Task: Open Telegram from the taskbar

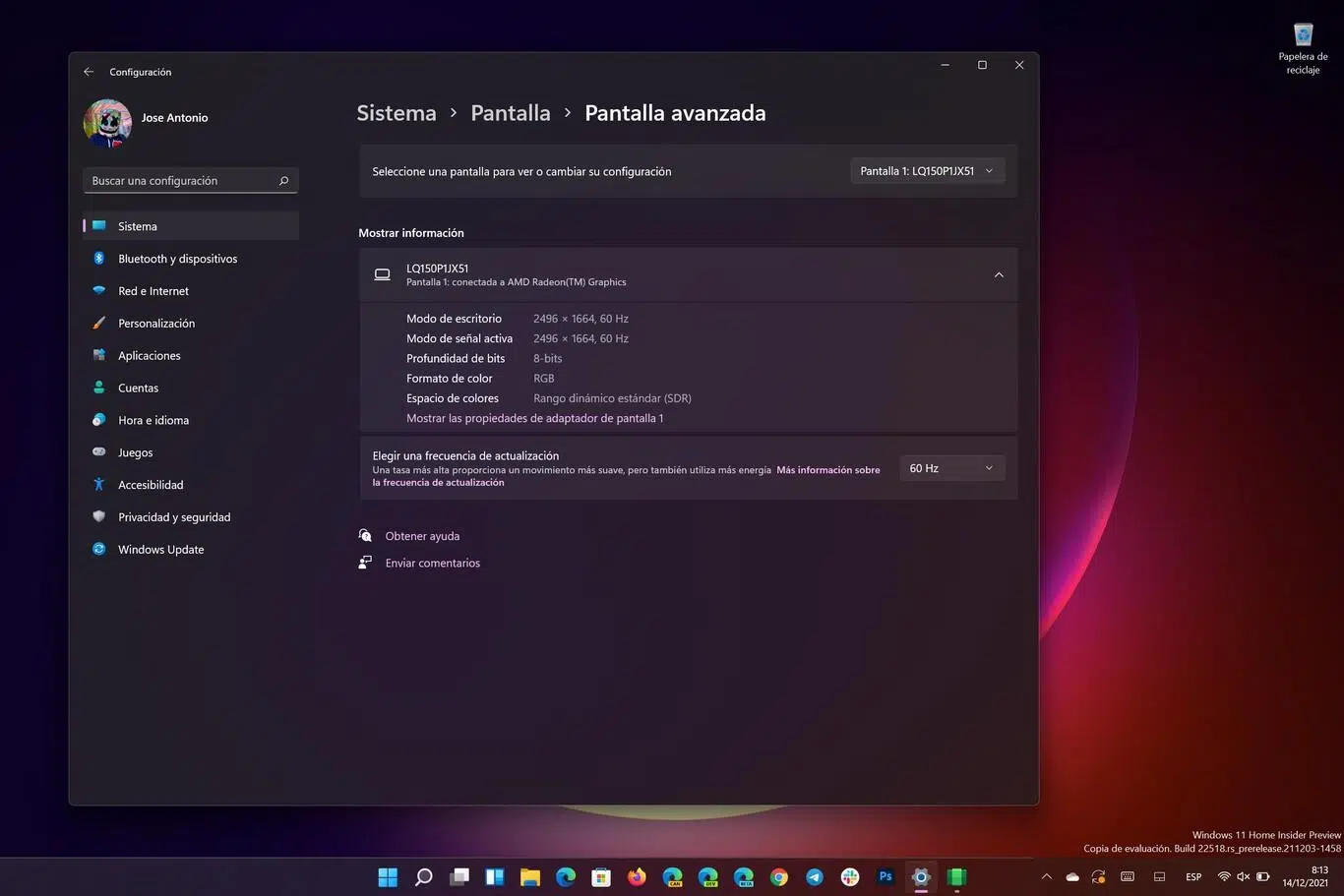Action: point(815,876)
